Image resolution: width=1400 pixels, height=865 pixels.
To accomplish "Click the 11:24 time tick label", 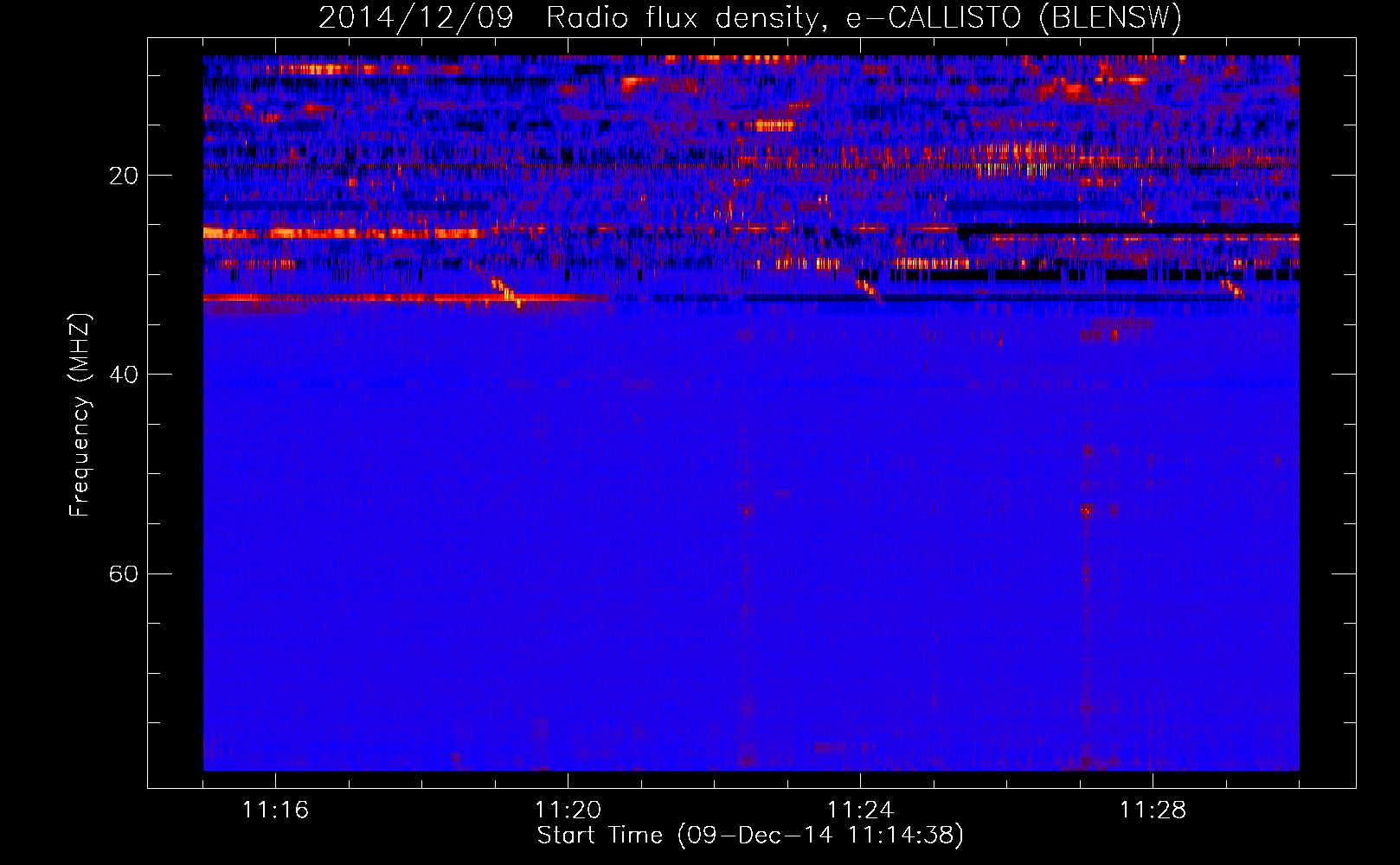I will point(860,811).
